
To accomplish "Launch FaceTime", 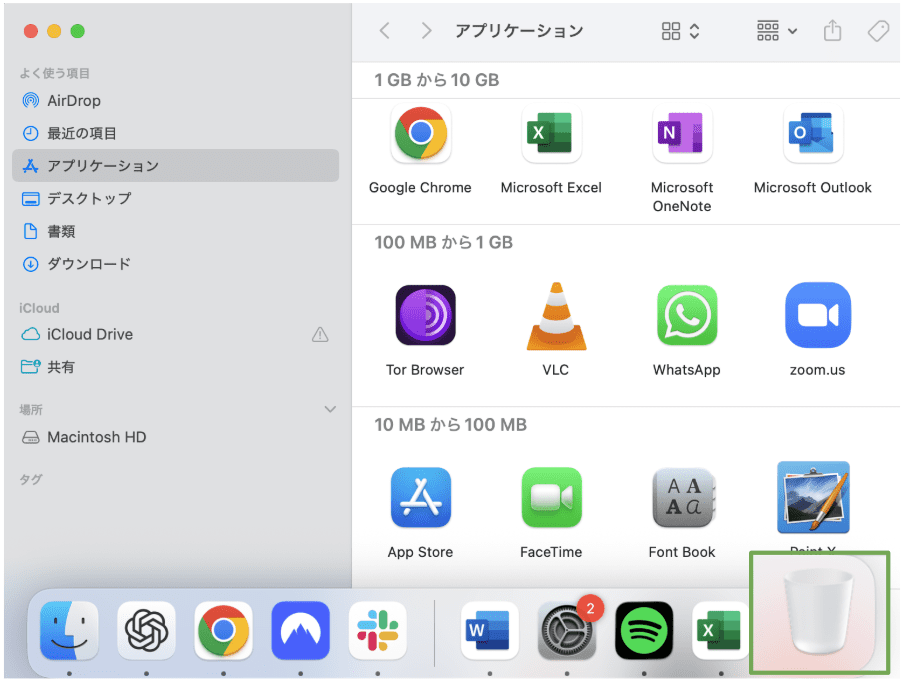I will [x=551, y=497].
